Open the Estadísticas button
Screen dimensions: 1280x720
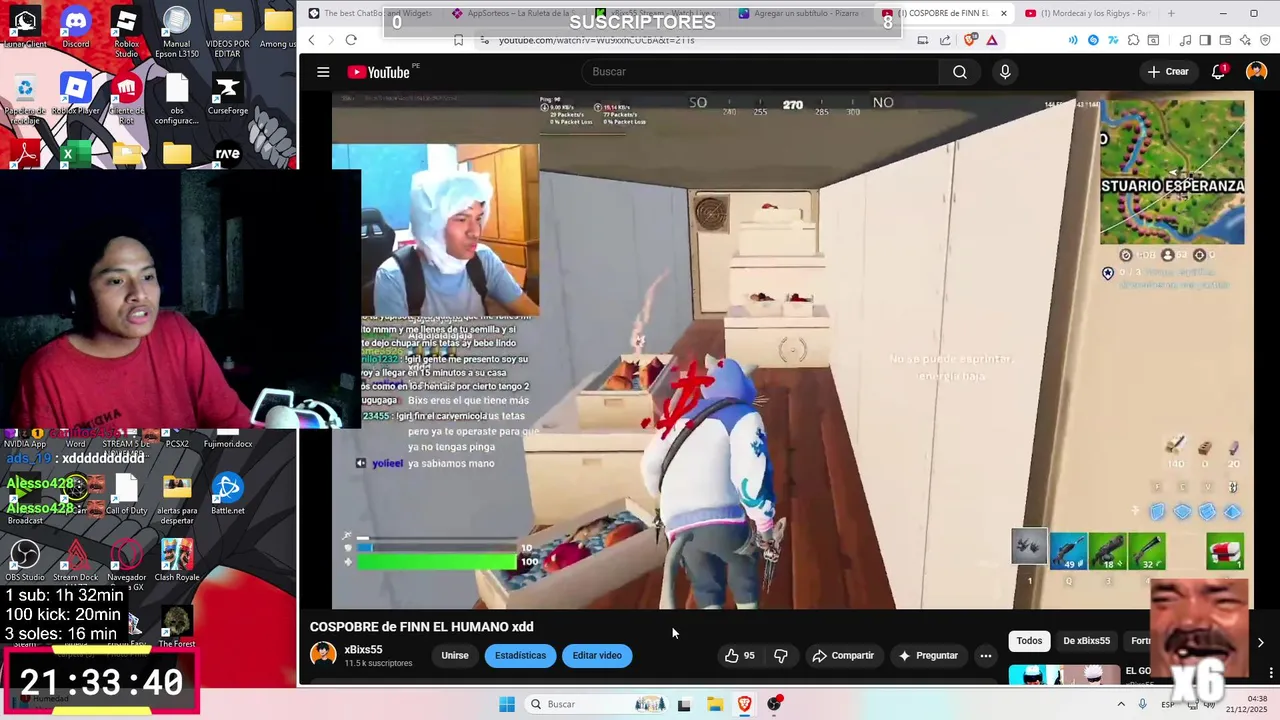(x=521, y=656)
